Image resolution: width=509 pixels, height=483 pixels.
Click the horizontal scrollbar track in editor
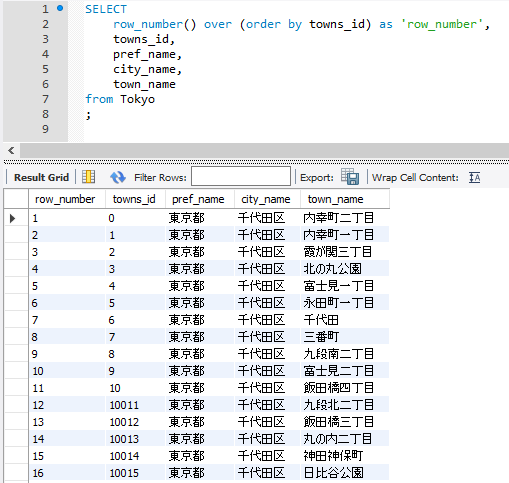coord(264,151)
